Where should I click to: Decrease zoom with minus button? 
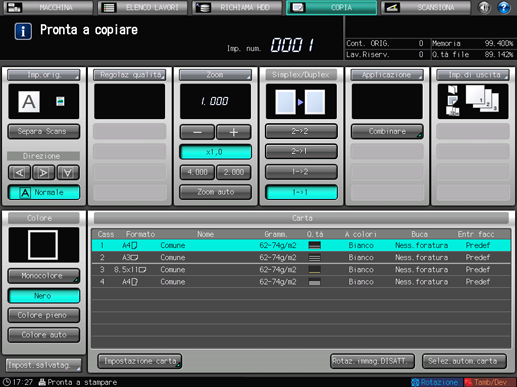tap(197, 132)
